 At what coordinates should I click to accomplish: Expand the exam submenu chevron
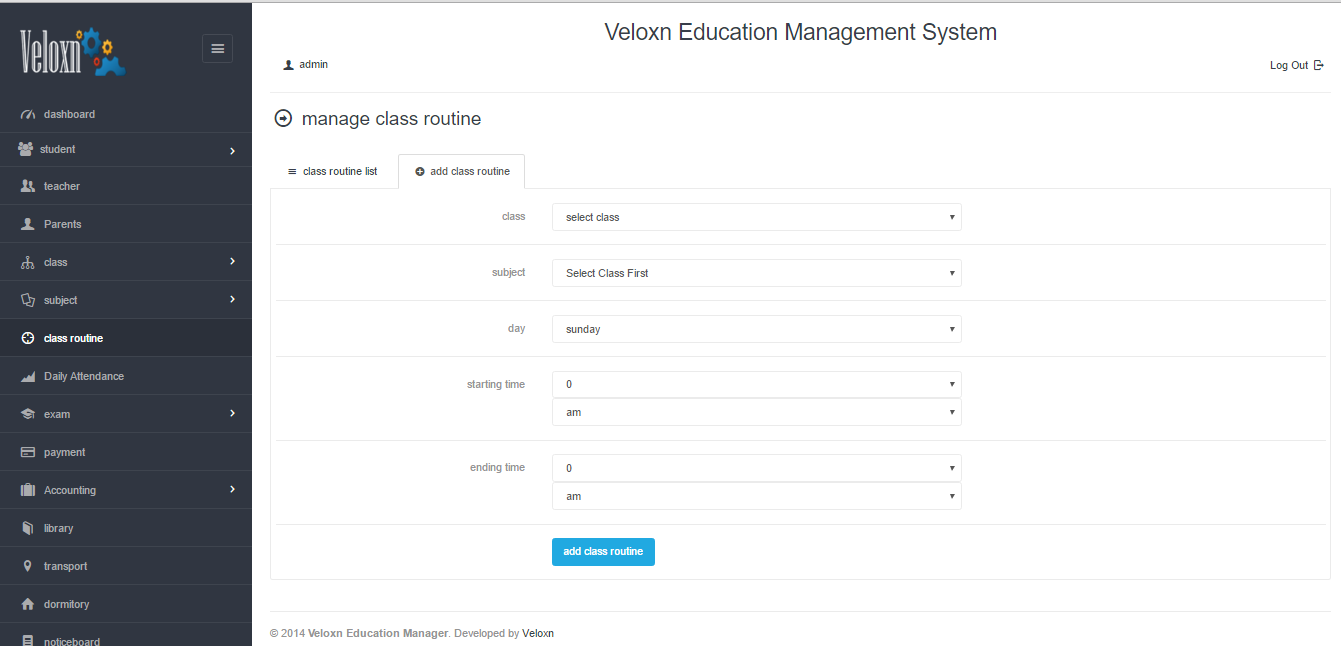(232, 413)
